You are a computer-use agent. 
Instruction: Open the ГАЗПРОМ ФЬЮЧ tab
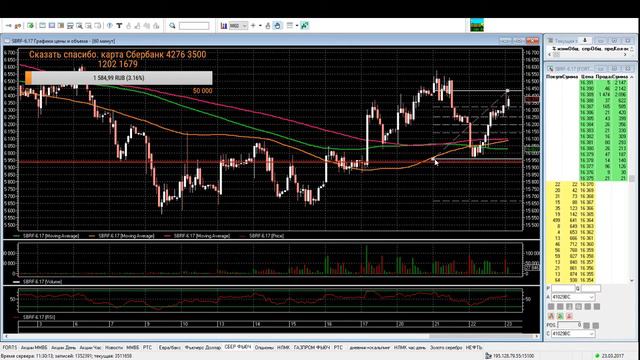tap(311, 348)
